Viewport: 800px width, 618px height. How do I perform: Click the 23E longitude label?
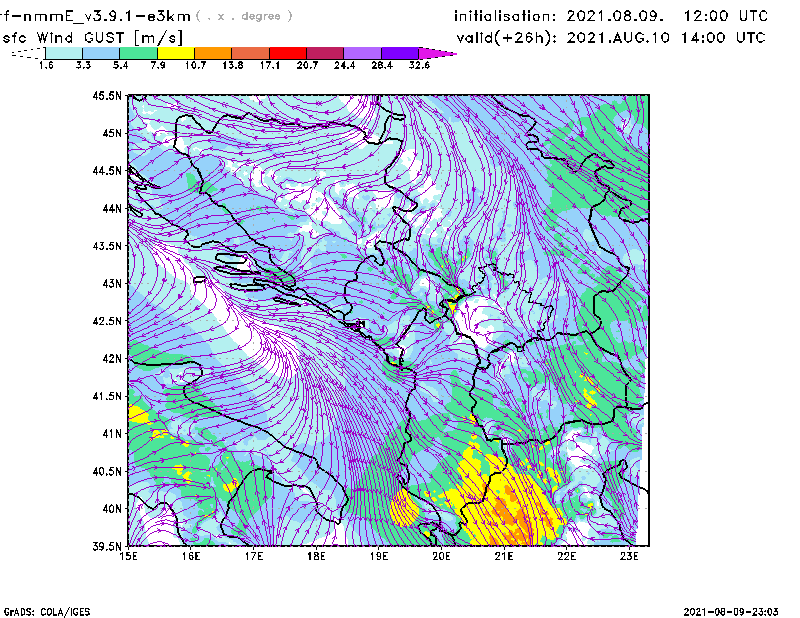(x=629, y=556)
